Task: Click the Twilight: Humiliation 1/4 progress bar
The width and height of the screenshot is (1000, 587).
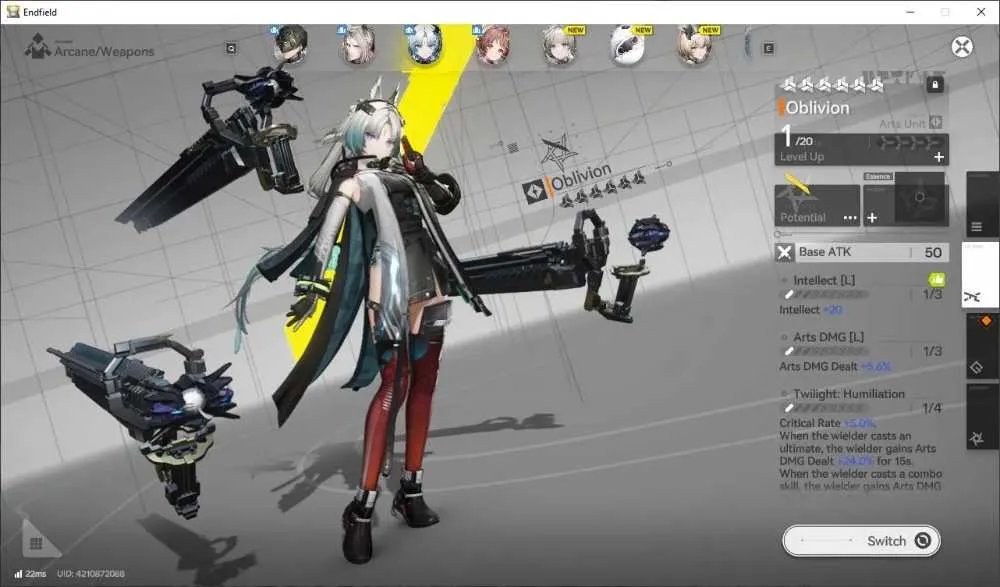Action: pyautogui.click(x=825, y=408)
